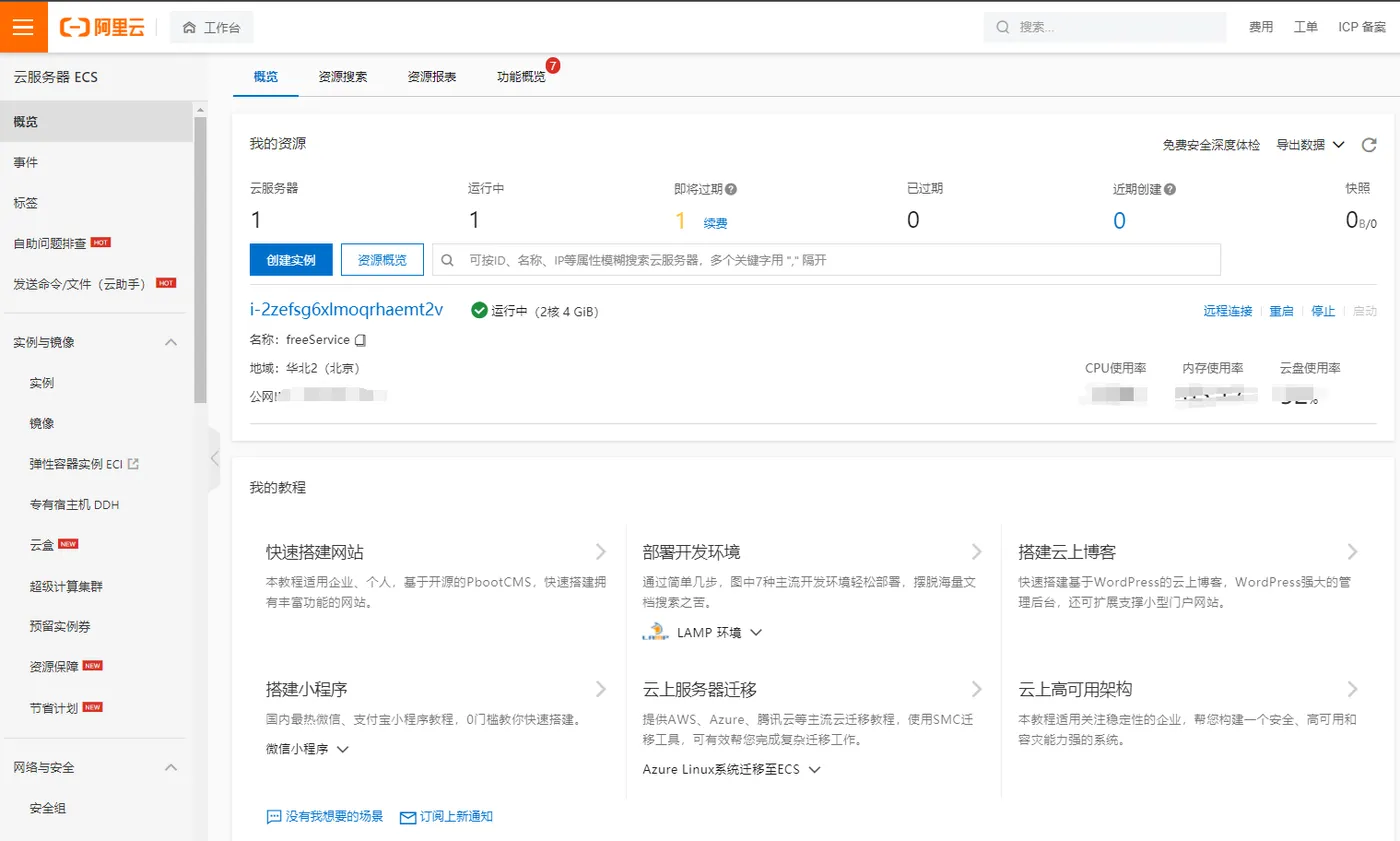Click the Alibaba Cloud logo
Screen dimensions: 1400x841
(103, 27)
